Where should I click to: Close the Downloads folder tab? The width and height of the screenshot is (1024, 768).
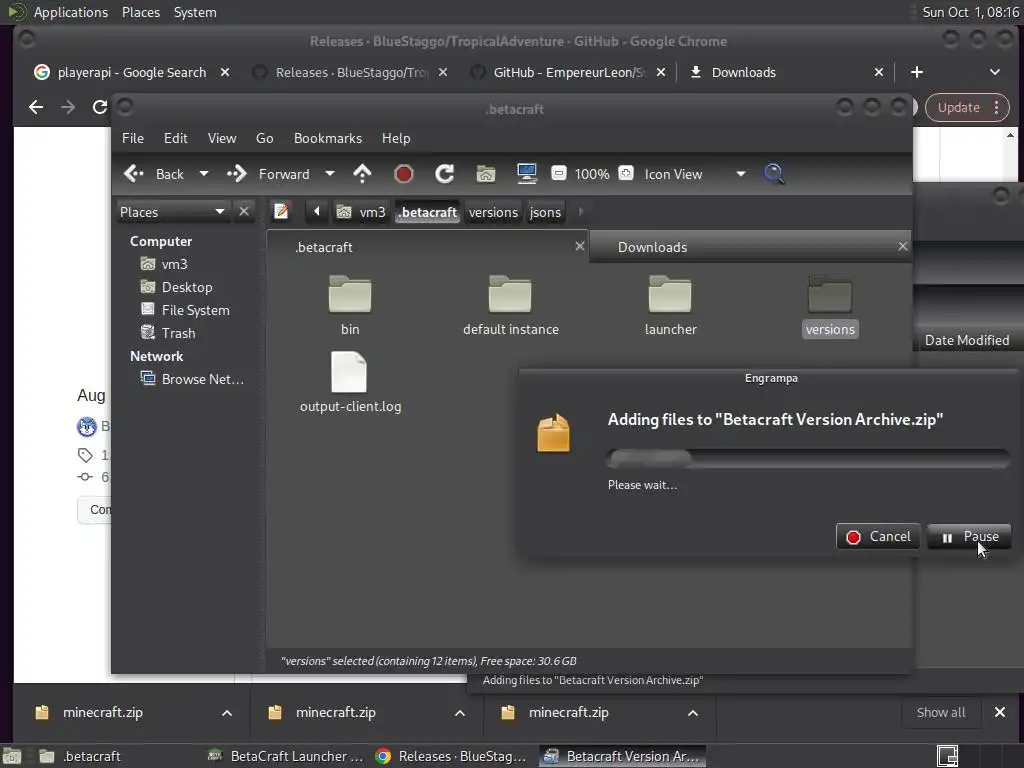[903, 246]
